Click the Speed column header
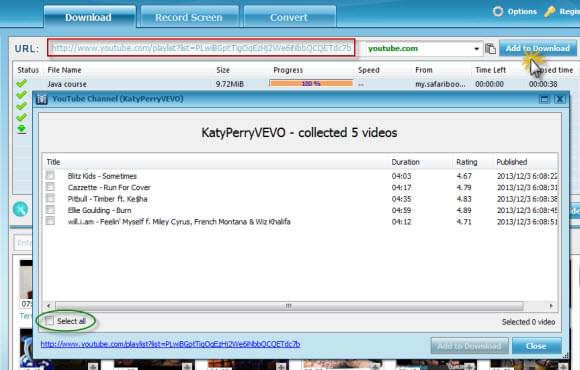 tap(369, 70)
